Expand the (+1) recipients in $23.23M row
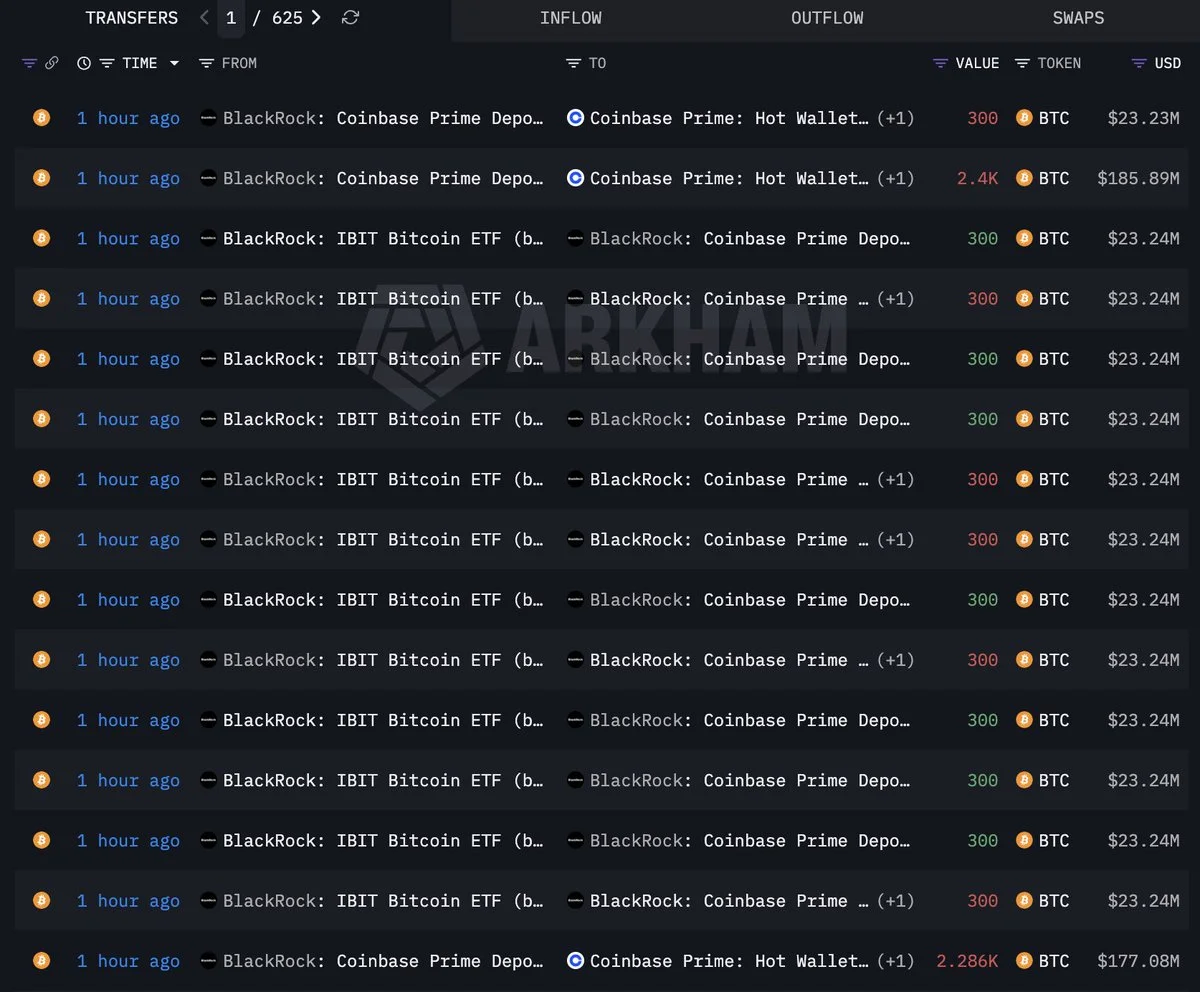The image size is (1200, 992). [895, 118]
